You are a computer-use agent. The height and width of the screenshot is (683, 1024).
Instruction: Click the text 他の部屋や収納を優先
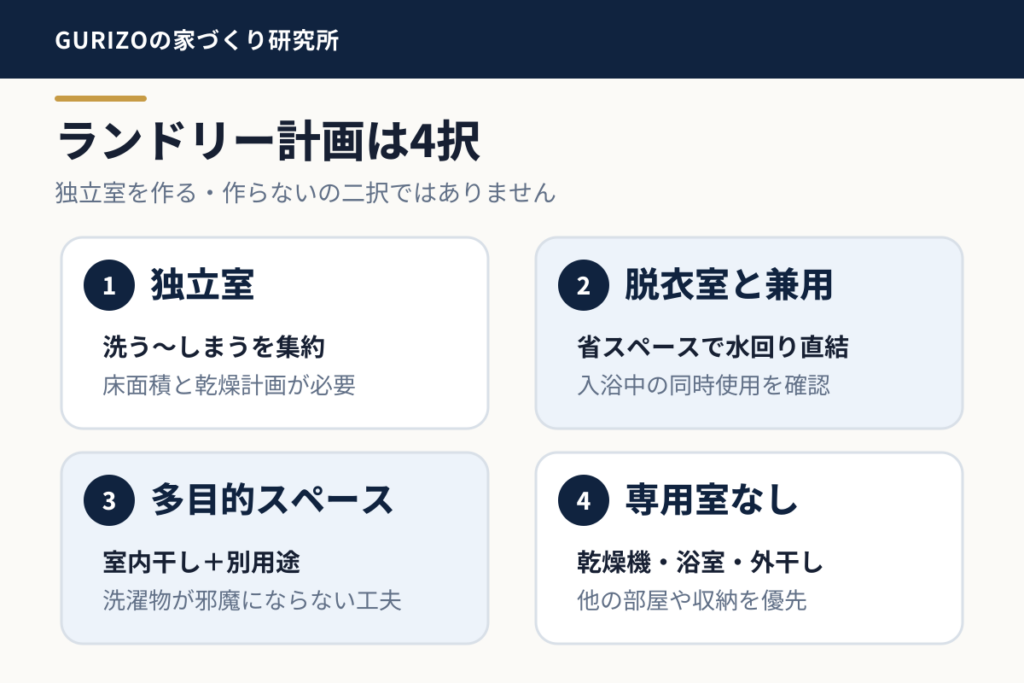(692, 601)
